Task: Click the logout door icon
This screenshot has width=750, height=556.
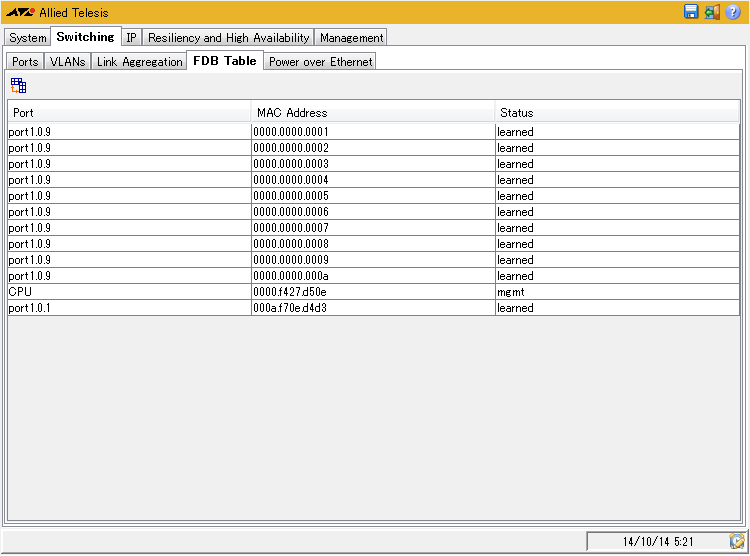Action: point(712,12)
